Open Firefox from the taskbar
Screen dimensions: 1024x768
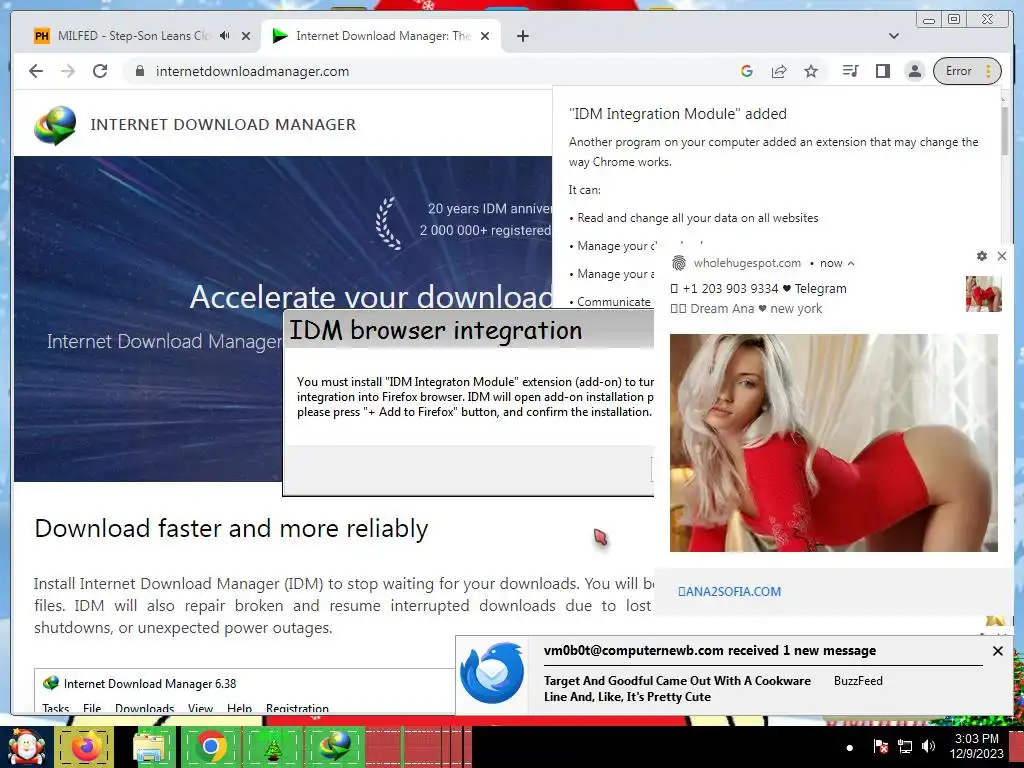click(84, 747)
